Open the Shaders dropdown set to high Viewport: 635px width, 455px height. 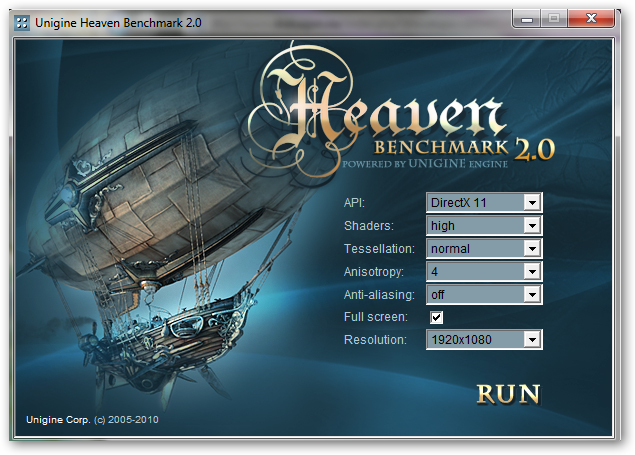click(484, 225)
